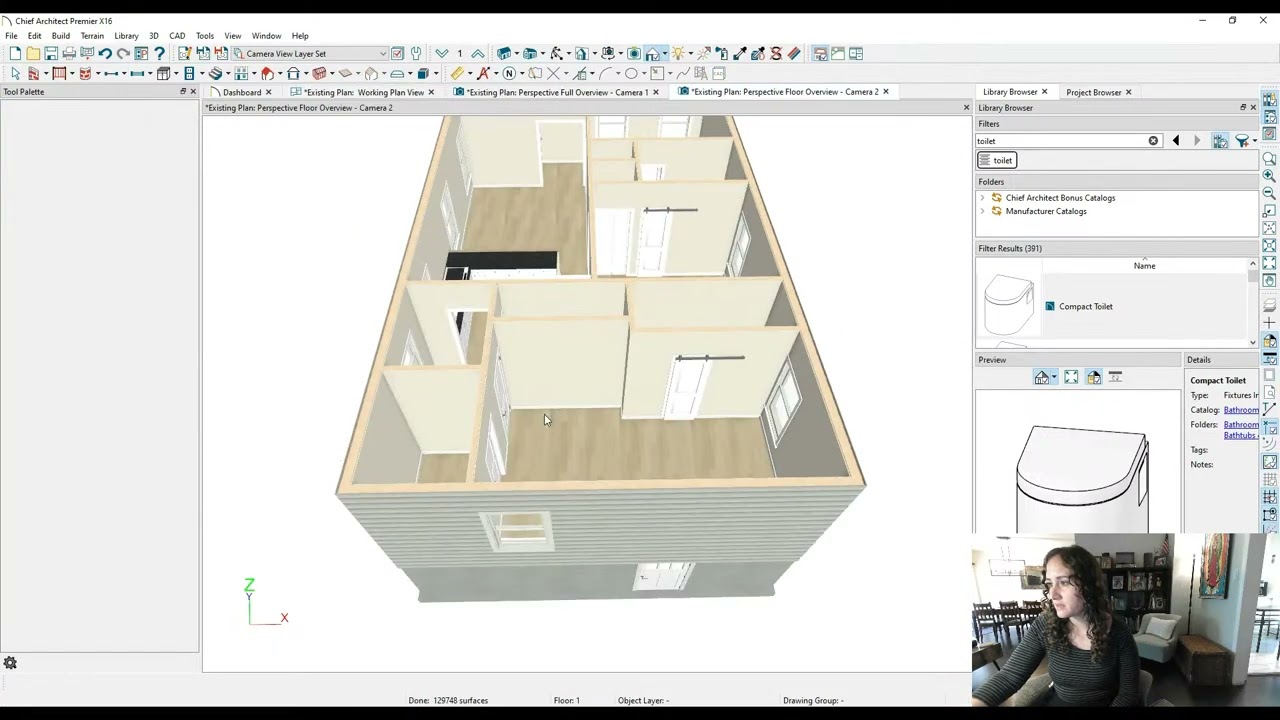Screen dimensions: 1280x720
Task: Click the New Plan icon
Action: [15, 53]
